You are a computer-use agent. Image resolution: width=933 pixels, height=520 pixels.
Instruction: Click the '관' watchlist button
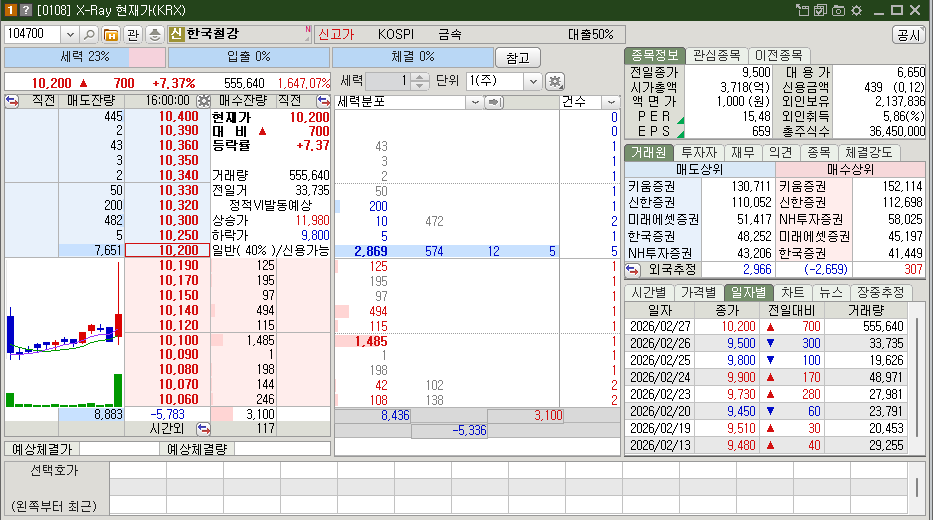(133, 35)
